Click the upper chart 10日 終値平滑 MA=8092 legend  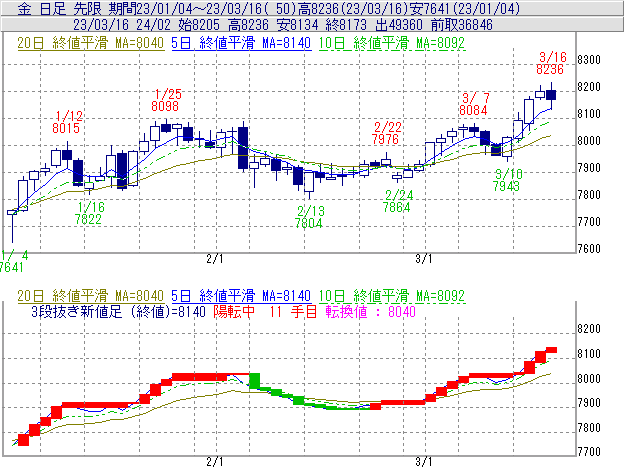click(392, 43)
